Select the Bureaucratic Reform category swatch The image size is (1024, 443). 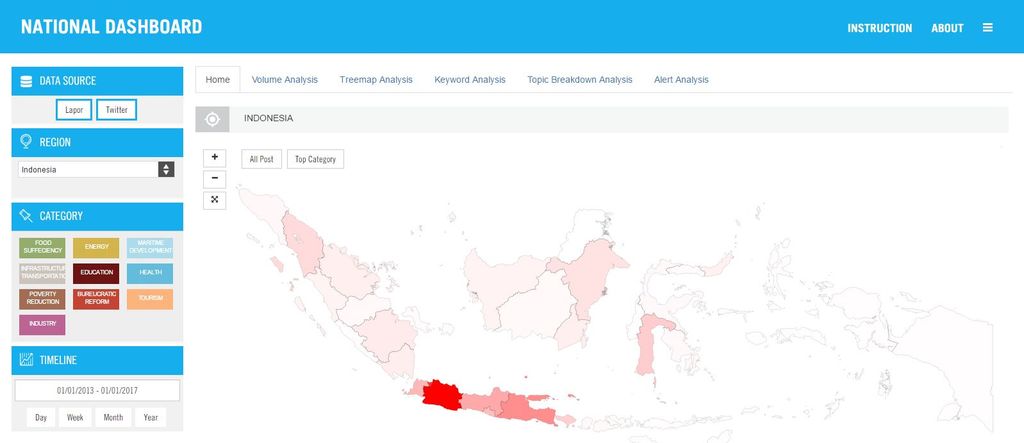pyautogui.click(x=96, y=299)
